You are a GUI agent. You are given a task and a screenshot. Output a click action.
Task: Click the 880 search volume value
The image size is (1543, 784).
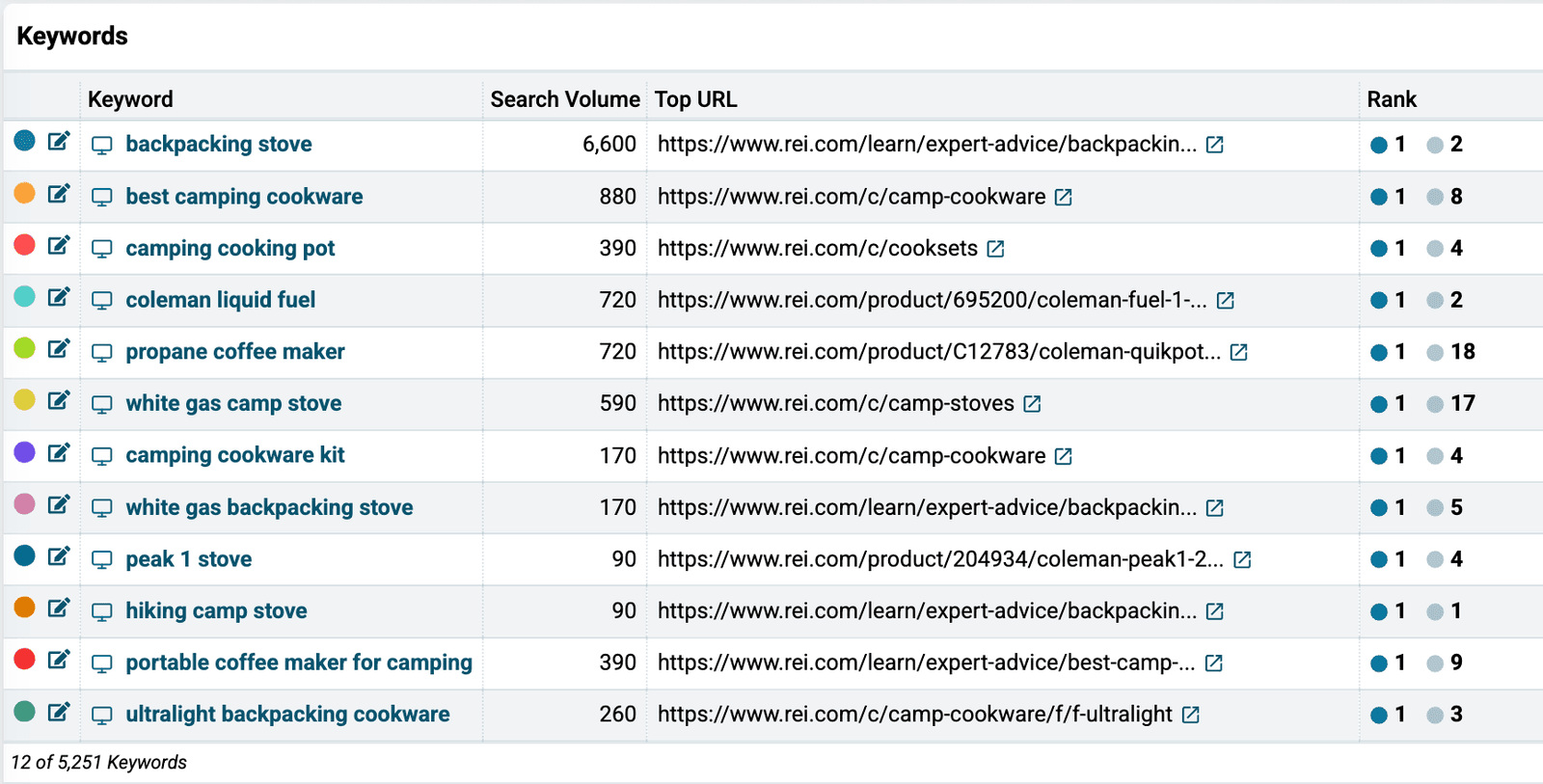coord(618,197)
